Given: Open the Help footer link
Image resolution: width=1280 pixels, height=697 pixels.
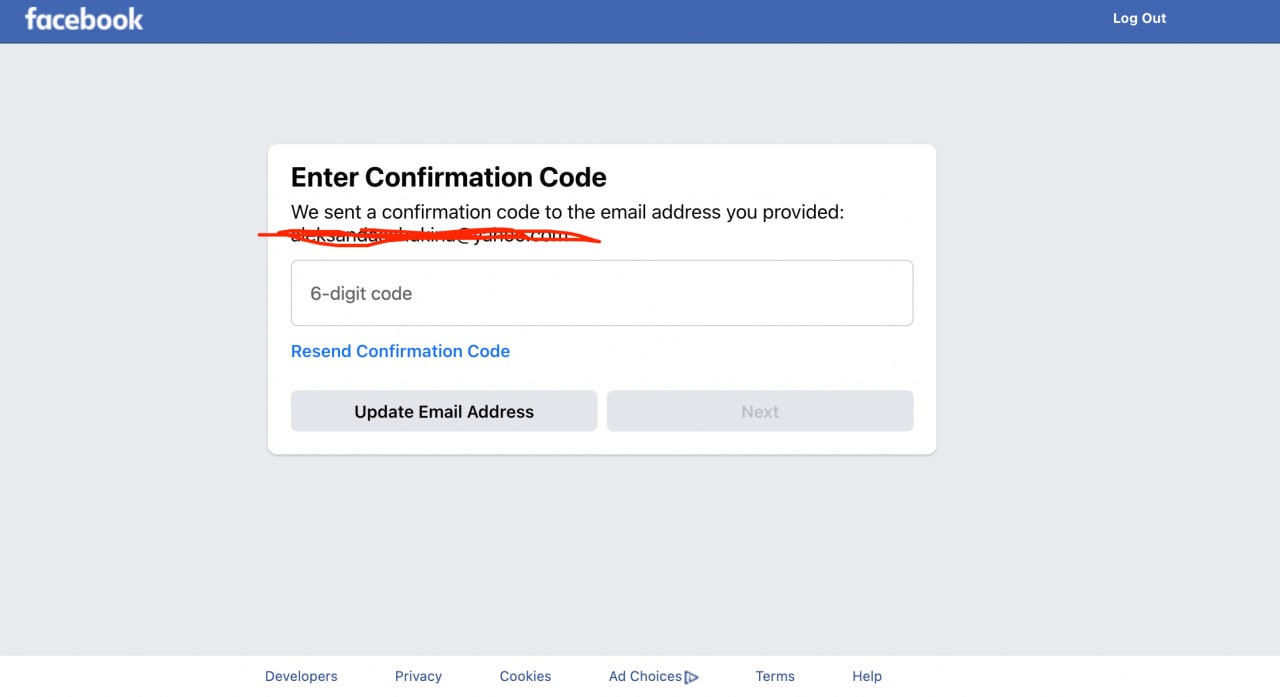Looking at the screenshot, I should pos(867,676).
